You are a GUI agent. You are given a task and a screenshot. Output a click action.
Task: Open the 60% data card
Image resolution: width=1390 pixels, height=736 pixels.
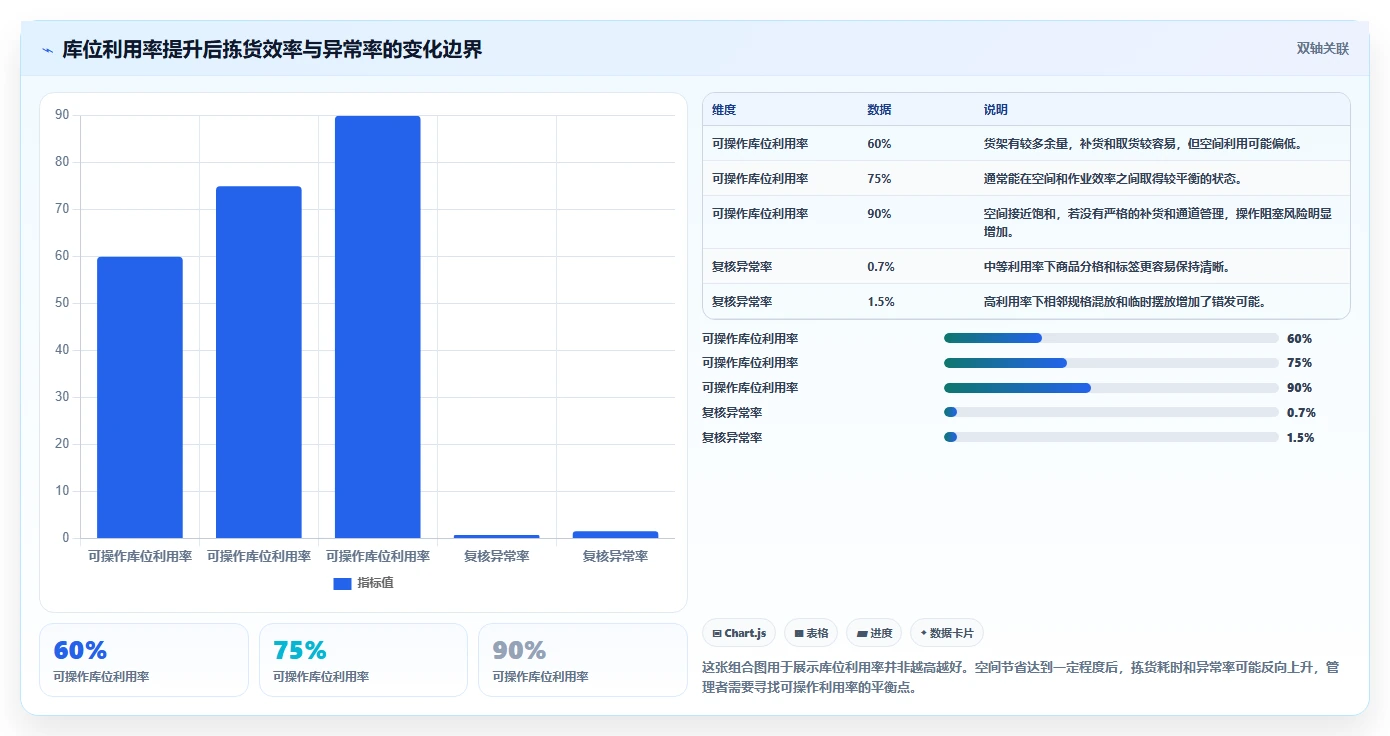click(x=144, y=660)
